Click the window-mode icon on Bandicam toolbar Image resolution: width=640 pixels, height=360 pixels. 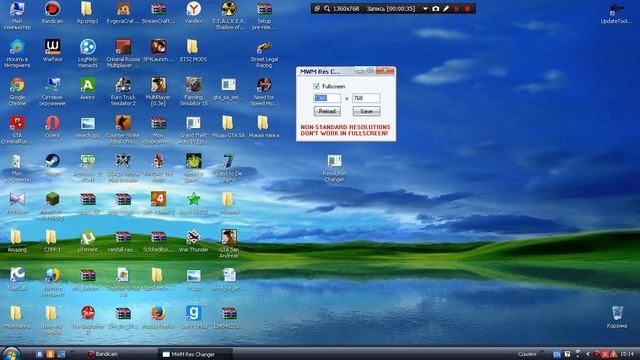317,9
